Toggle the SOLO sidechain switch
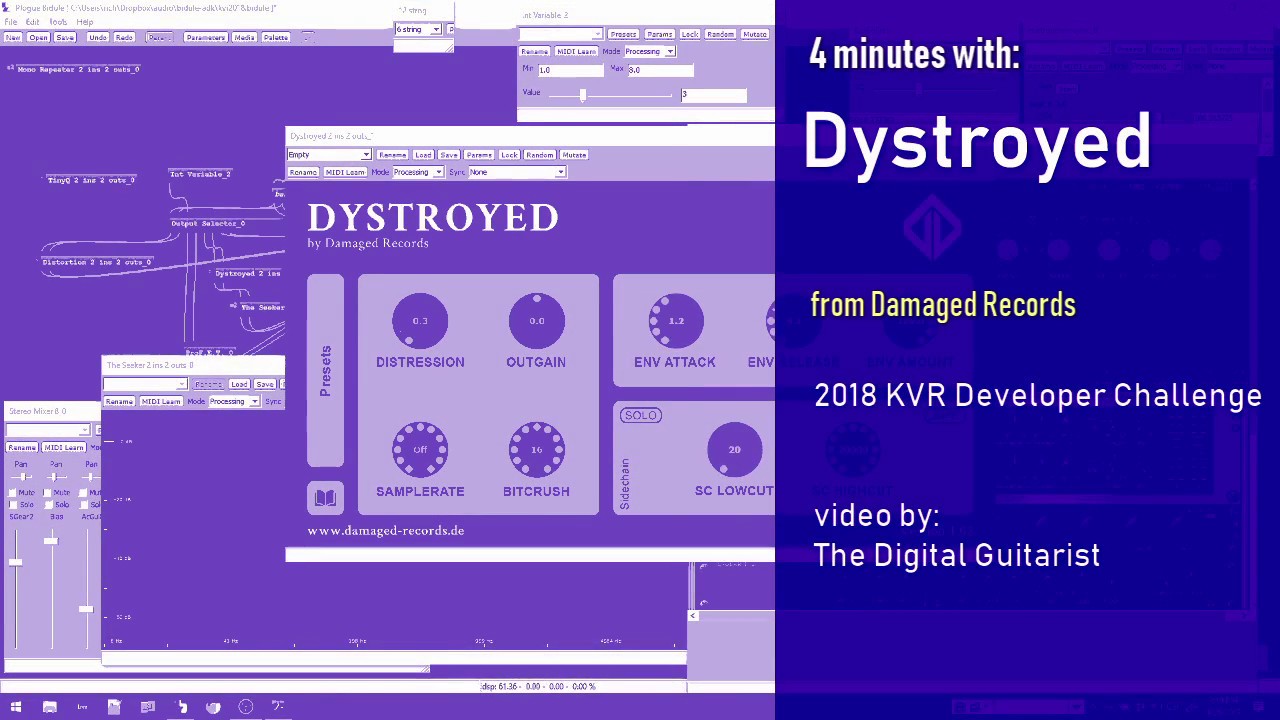 tap(640, 415)
